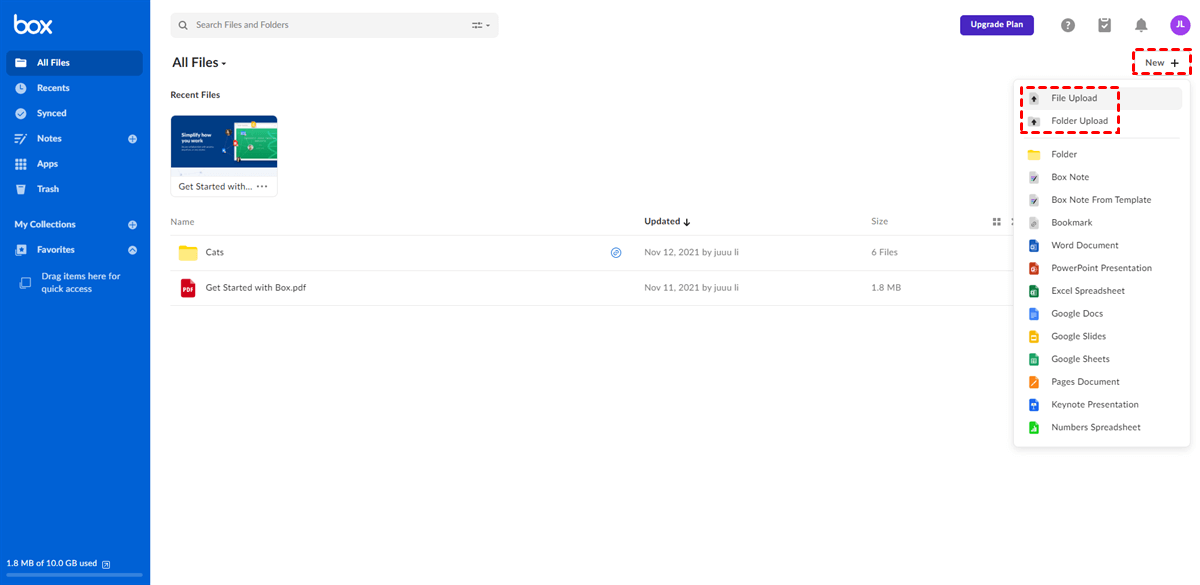Image resolution: width=1200 pixels, height=585 pixels.
Task: Sort by the Size column header
Action: 879,222
